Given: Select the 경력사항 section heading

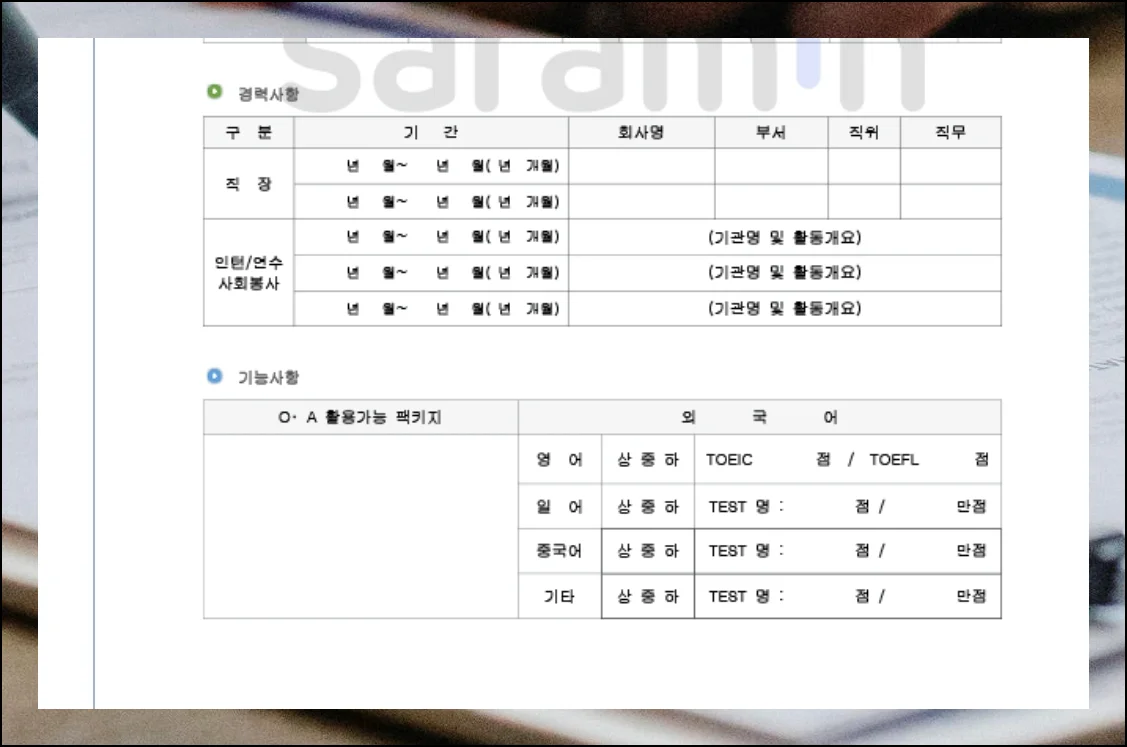Looking at the screenshot, I should [268, 94].
